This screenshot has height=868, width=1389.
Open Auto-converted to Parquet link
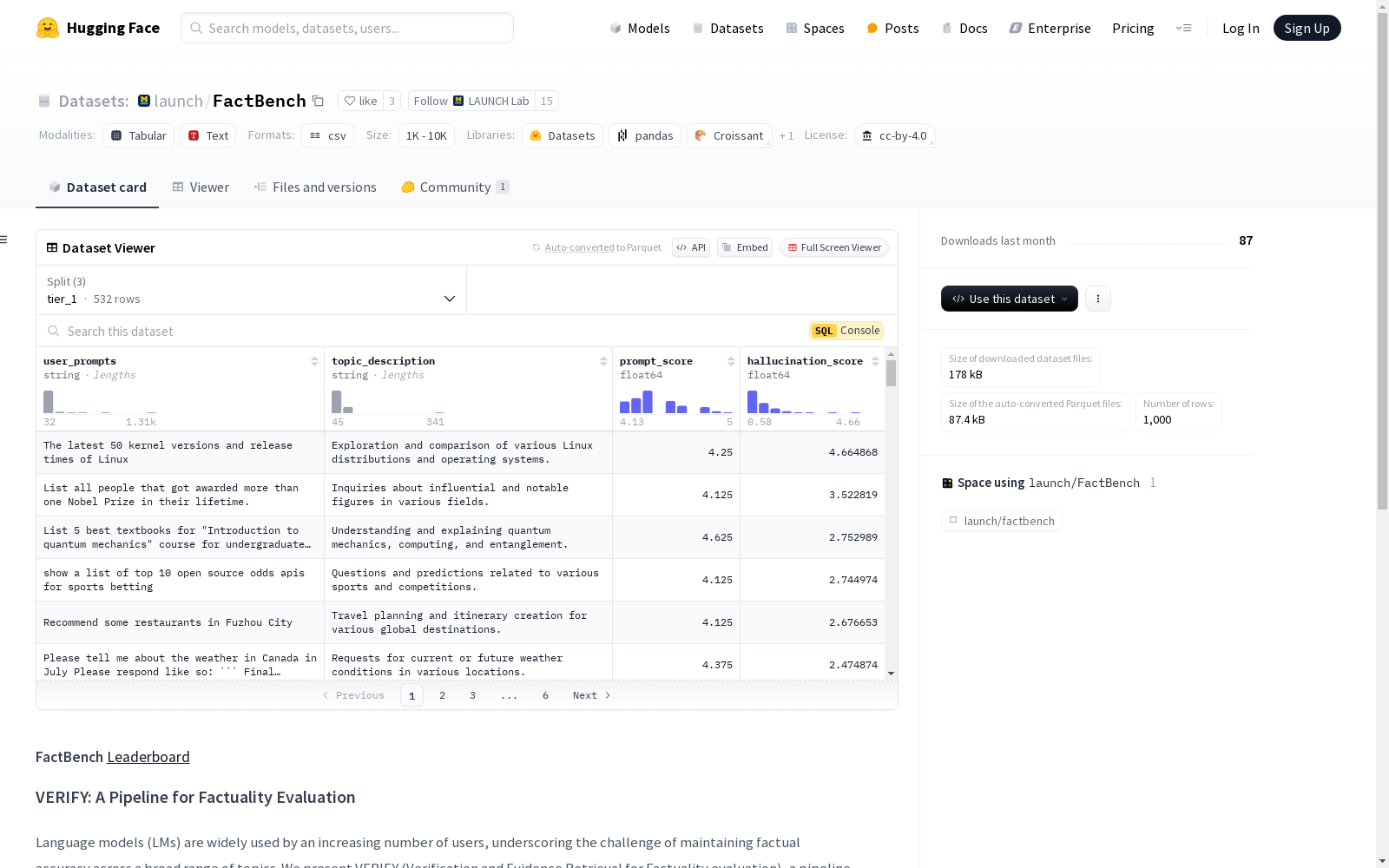pyautogui.click(x=579, y=247)
